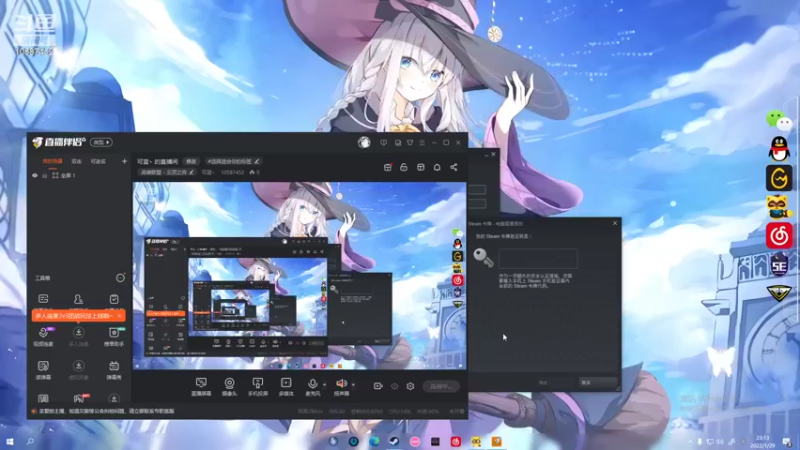Add multimedia source
The height and width of the screenshot is (450, 800).
tap(286, 387)
